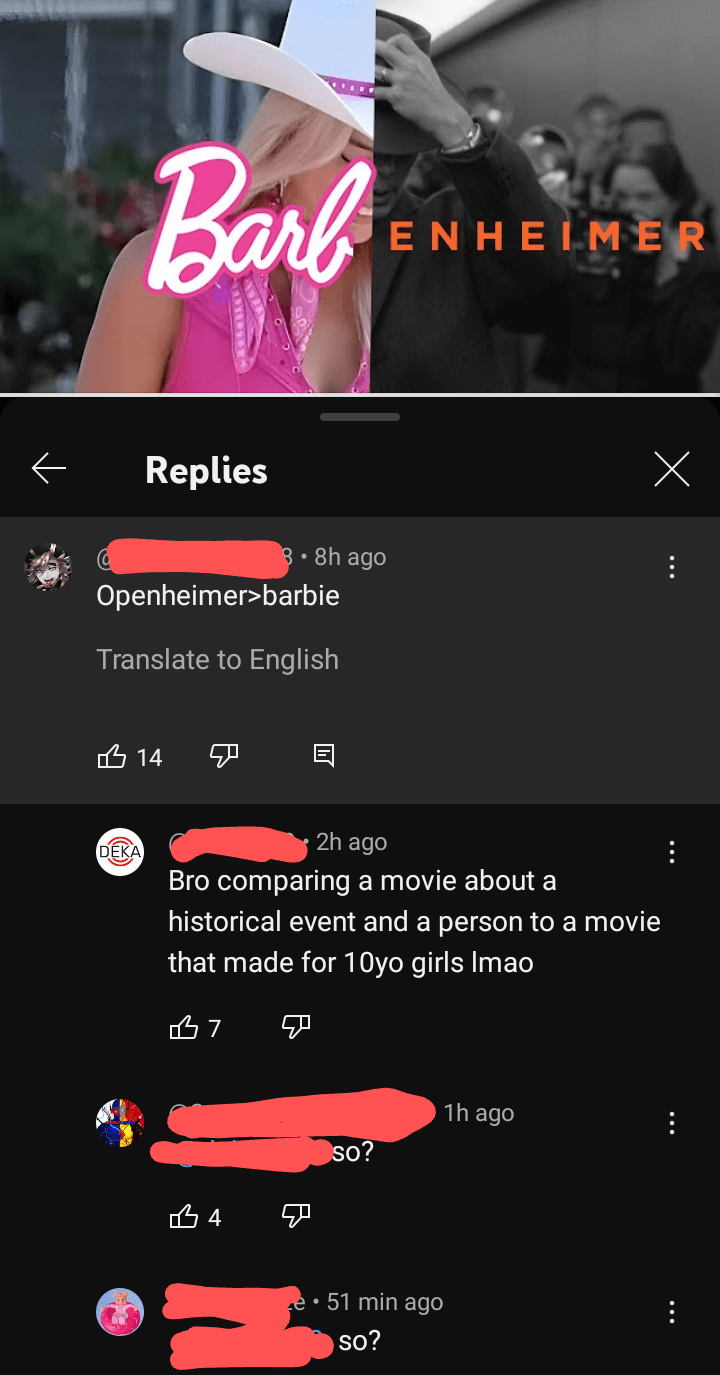The image size is (720, 1375).
Task: Close the Replies panel
Action: tap(671, 468)
